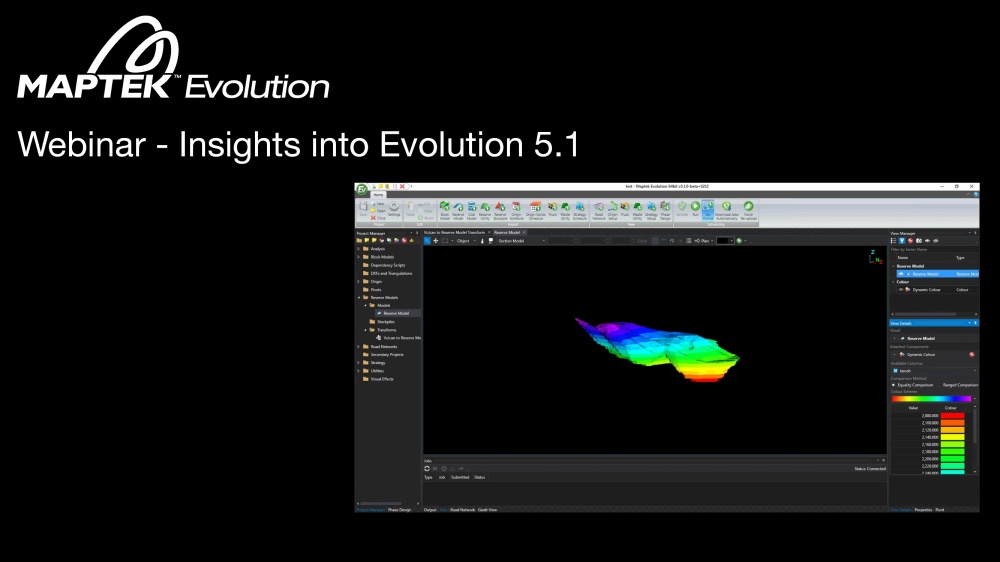Click Open in the Project group
The image size is (1000, 562).
379,211
